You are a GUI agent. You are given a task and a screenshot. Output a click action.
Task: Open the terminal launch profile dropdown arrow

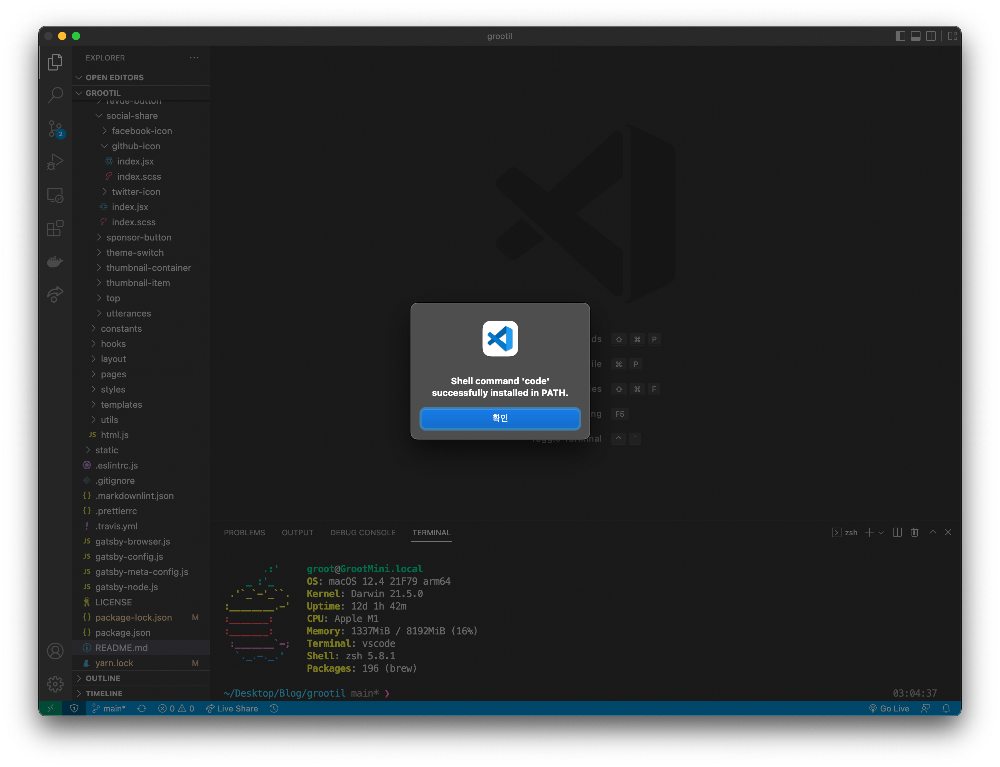881,532
